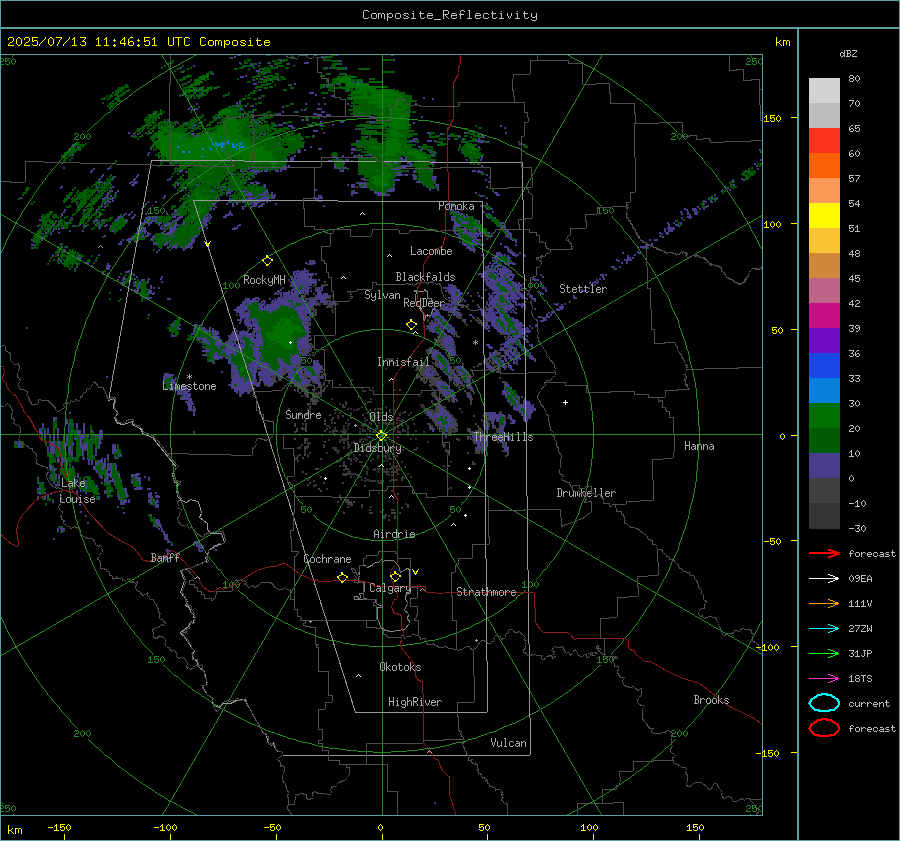Screen dimensions: 900x841
Task: Click the yellow diamond marker near RockyMH
Action: click(x=267, y=261)
